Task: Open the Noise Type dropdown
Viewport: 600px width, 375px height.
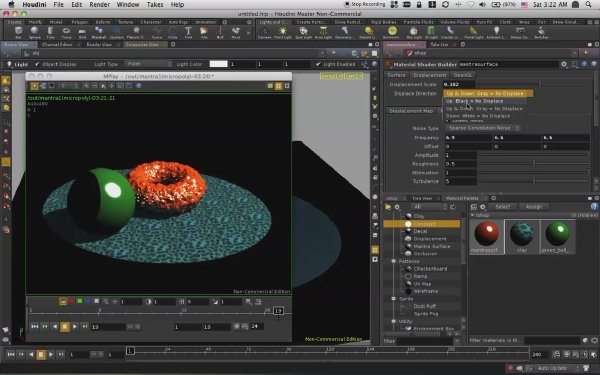Action: pyautogui.click(x=483, y=128)
